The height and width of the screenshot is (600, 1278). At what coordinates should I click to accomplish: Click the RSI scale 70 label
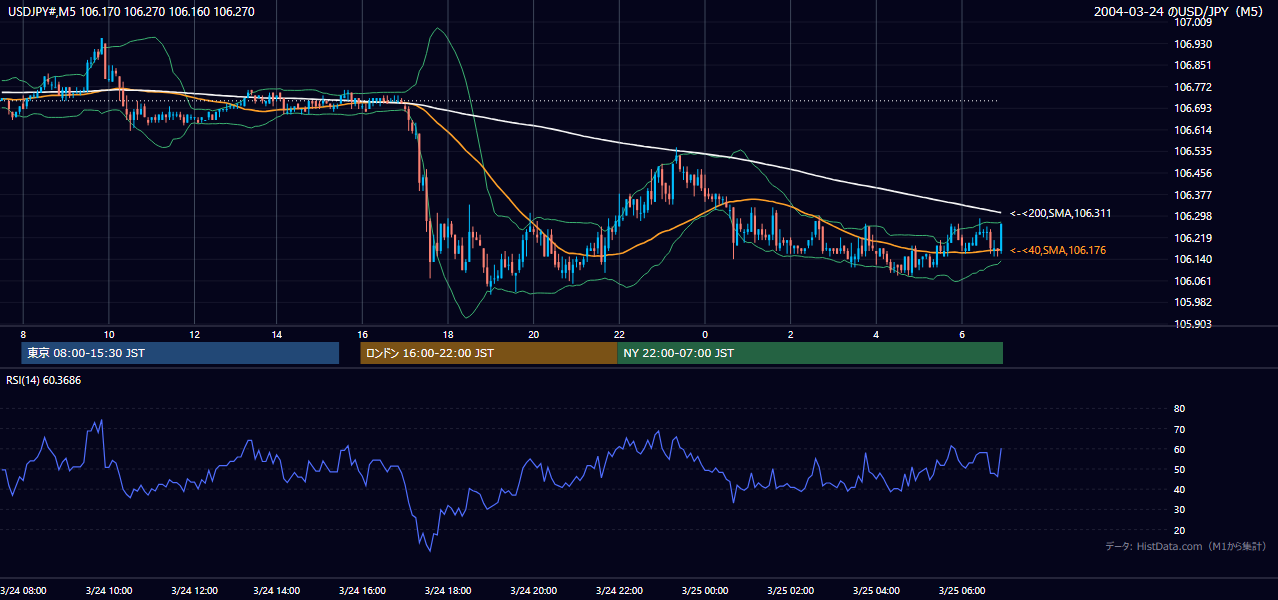pos(1180,429)
